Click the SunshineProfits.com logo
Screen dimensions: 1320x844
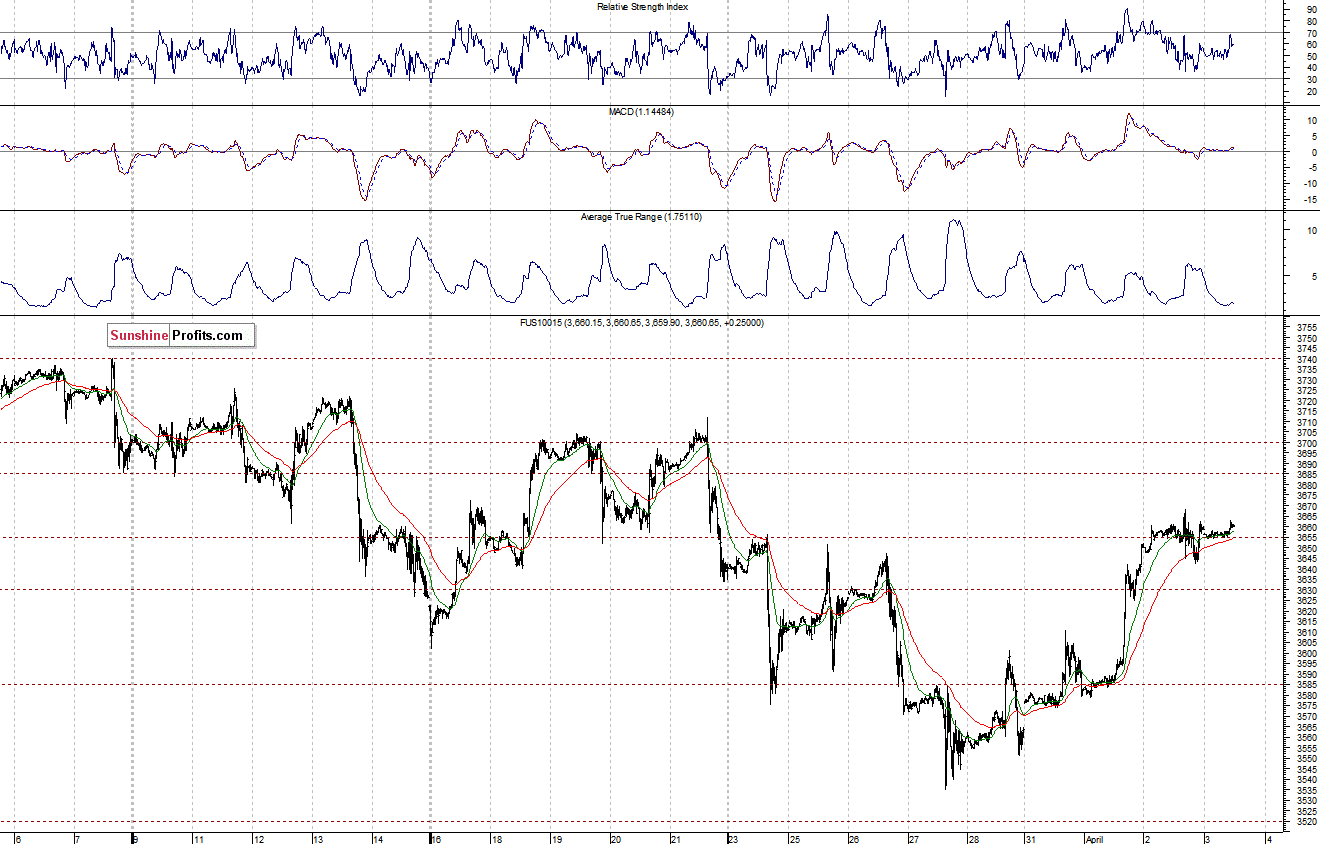[x=181, y=335]
